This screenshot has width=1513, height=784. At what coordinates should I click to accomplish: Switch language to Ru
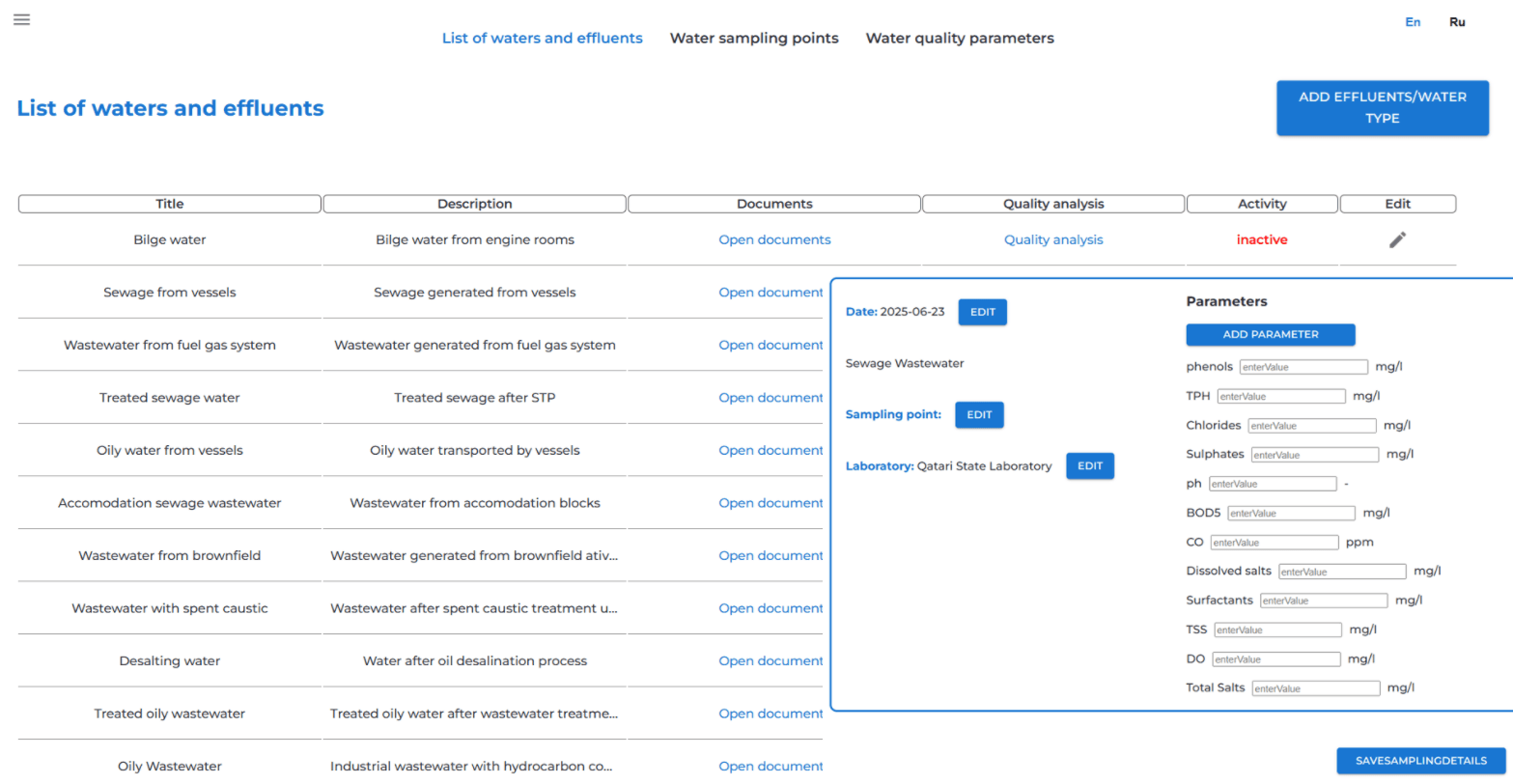[x=1457, y=22]
